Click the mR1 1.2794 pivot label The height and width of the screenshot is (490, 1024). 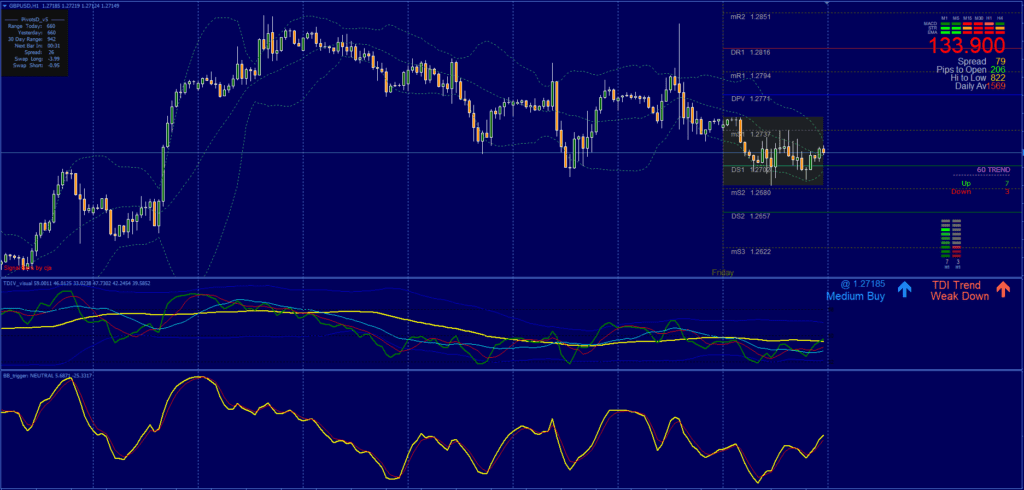[750, 76]
